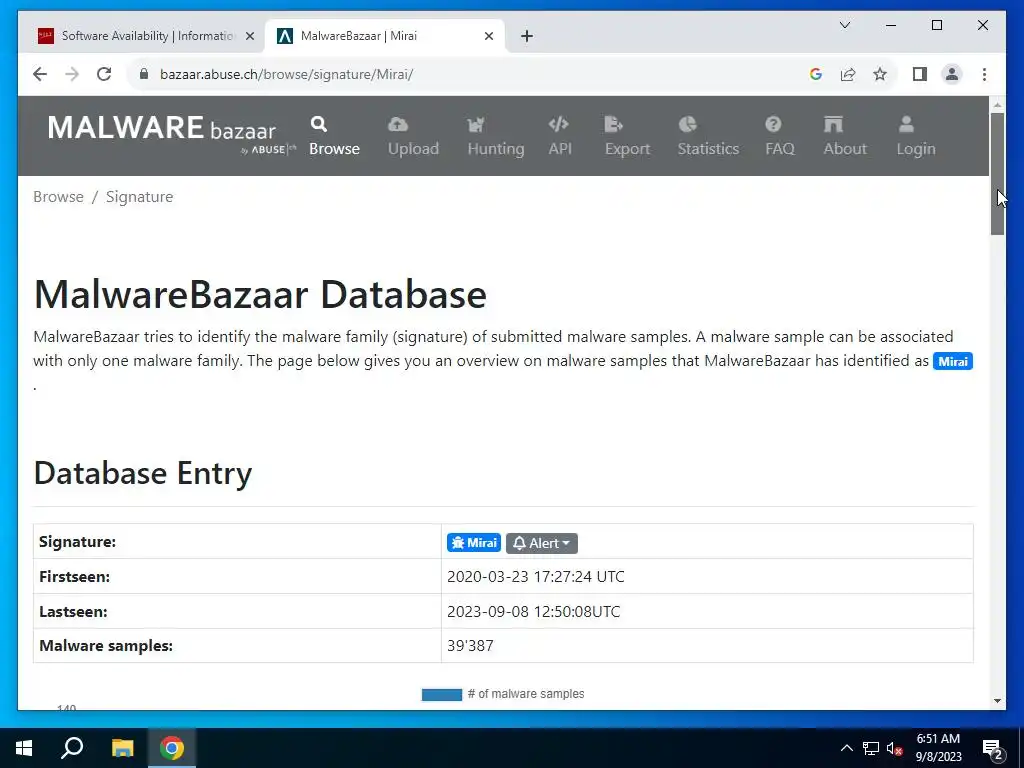The height and width of the screenshot is (768, 1024).
Task: Click the Lastseen date value
Action: pos(534,612)
